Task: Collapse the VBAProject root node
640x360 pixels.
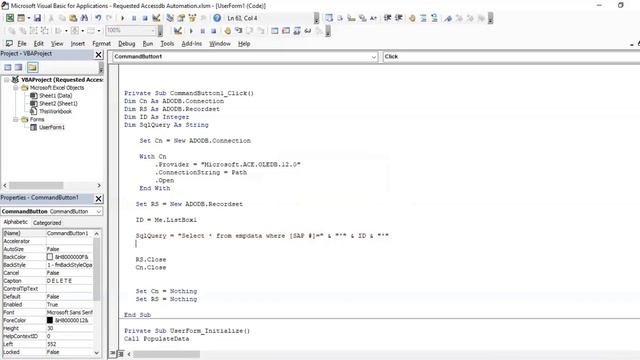Action: 7,80
